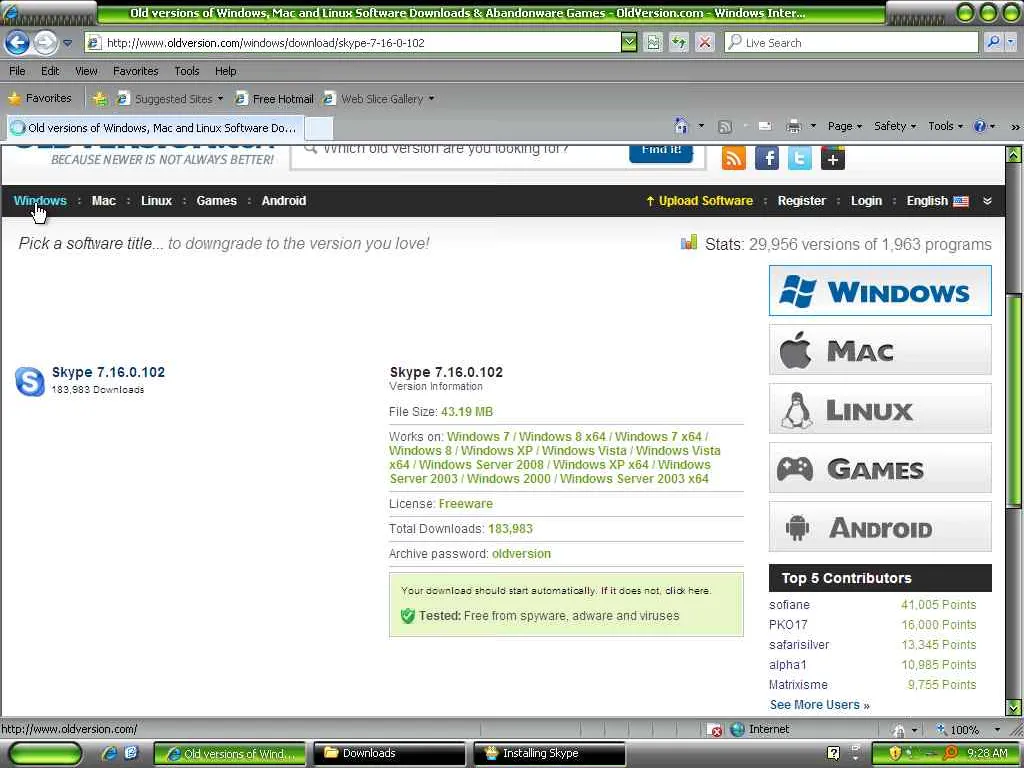Click the Google plus icon on website
Viewport: 1024px width, 768px height.
tap(833, 158)
